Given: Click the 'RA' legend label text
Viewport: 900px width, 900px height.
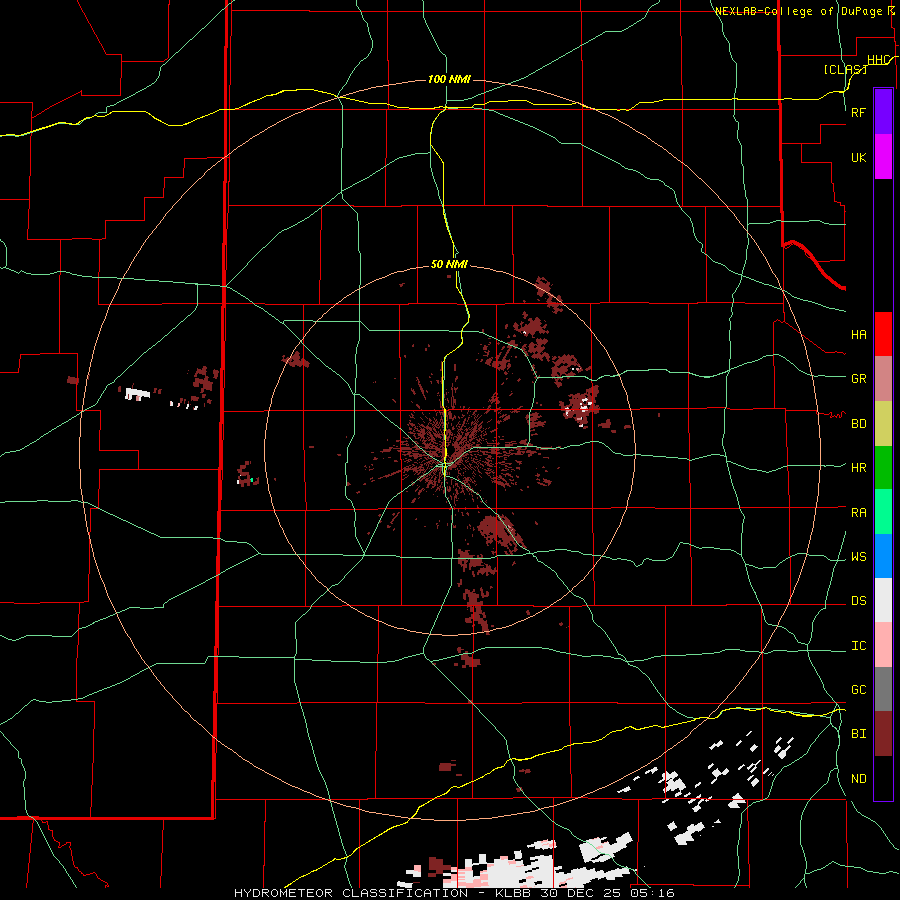Looking at the screenshot, I should 858,513.
